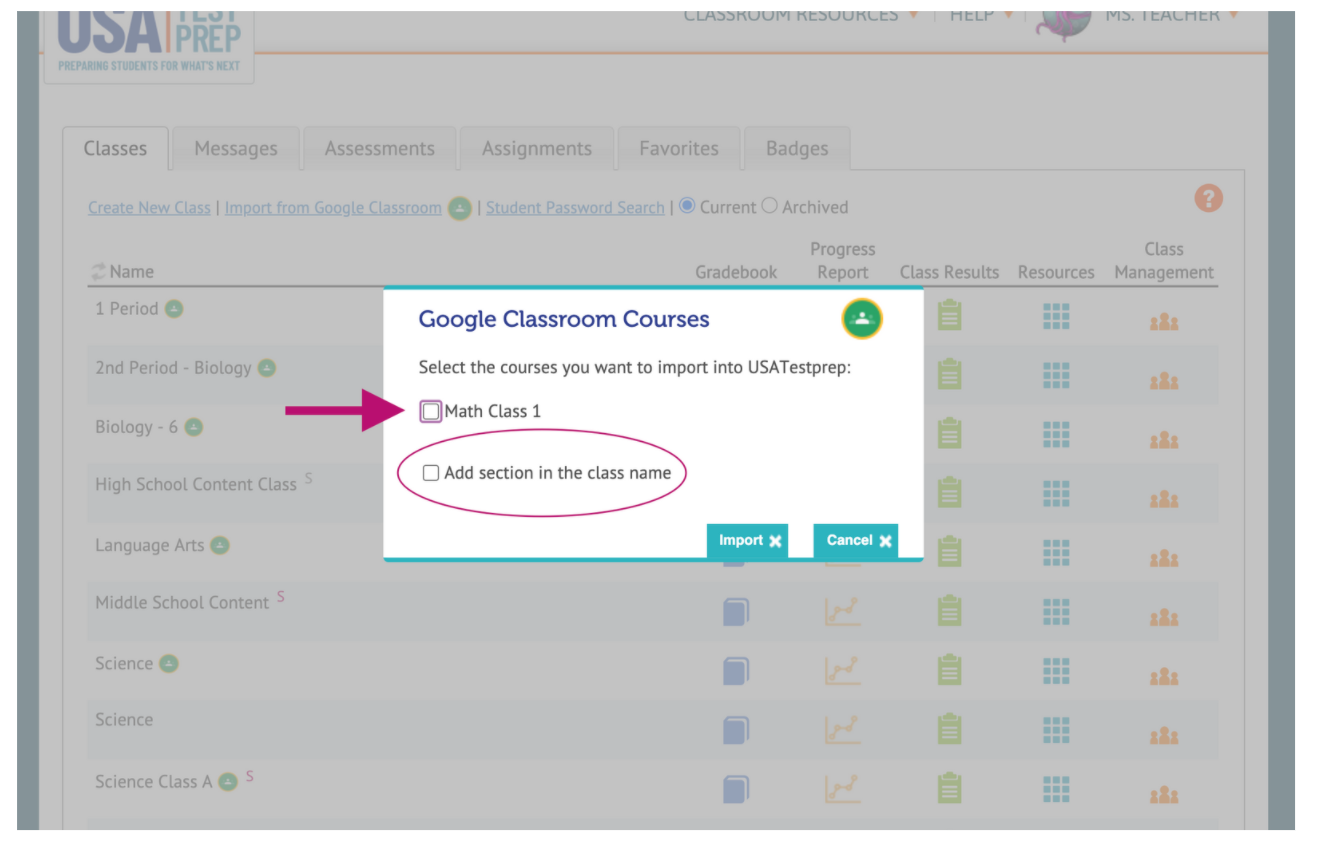Open Class Results for High School Content Class
1318x844 pixels.
pos(949,493)
